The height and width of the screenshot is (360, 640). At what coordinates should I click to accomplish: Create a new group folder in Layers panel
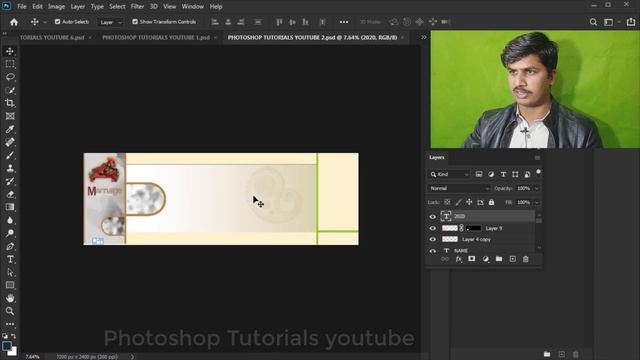[x=499, y=259]
